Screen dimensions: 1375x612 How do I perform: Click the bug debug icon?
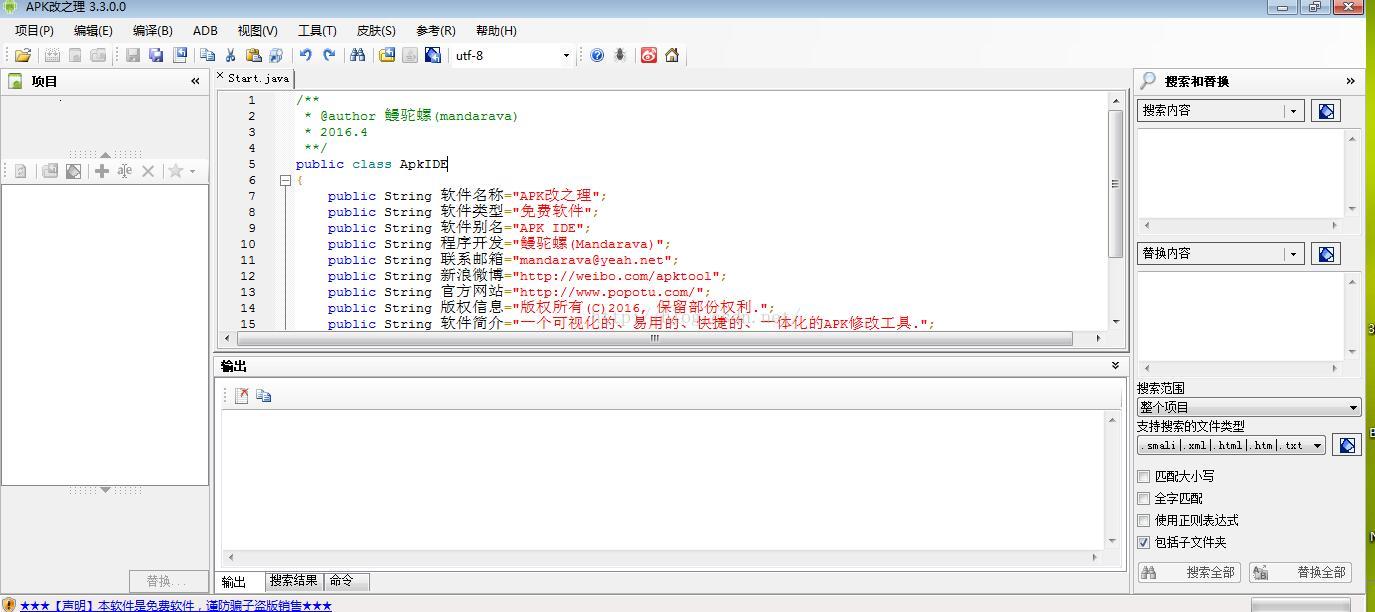click(620, 56)
